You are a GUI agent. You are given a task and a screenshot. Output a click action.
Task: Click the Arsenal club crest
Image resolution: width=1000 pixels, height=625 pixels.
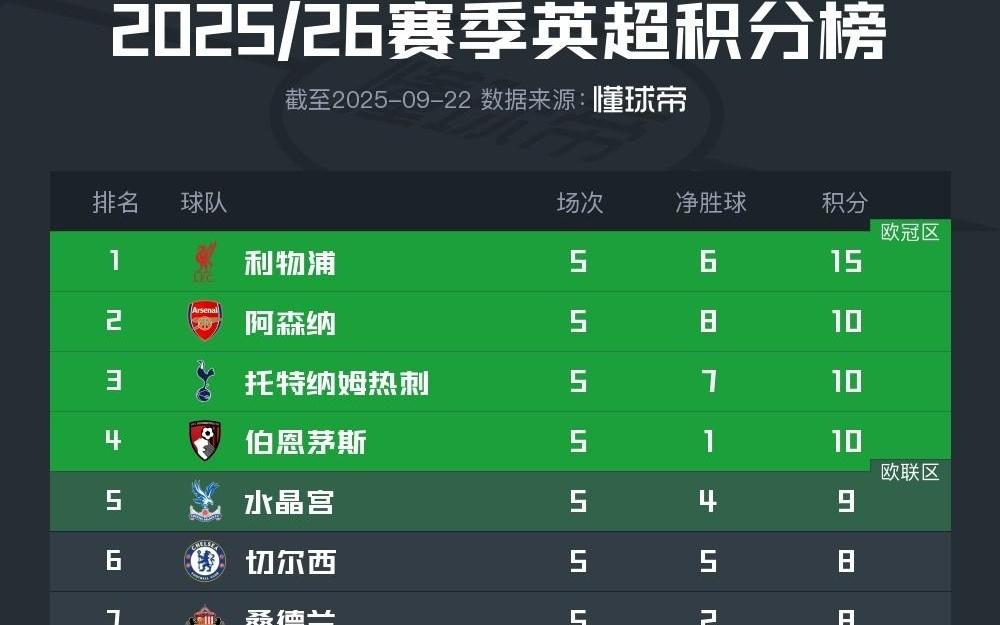point(205,322)
